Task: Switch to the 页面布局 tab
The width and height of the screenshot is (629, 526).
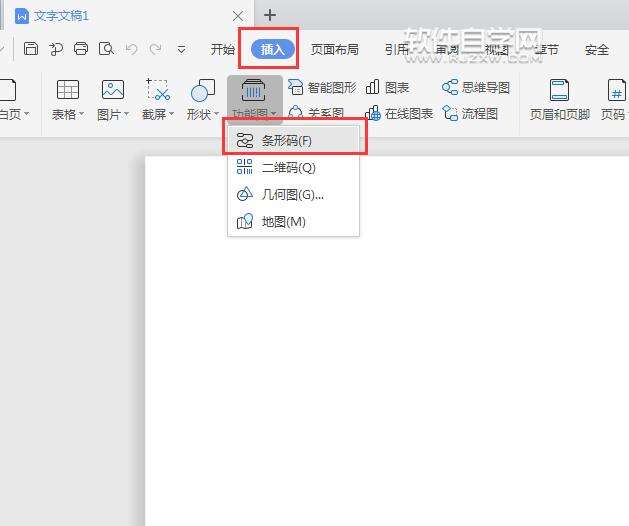Action: 335,49
